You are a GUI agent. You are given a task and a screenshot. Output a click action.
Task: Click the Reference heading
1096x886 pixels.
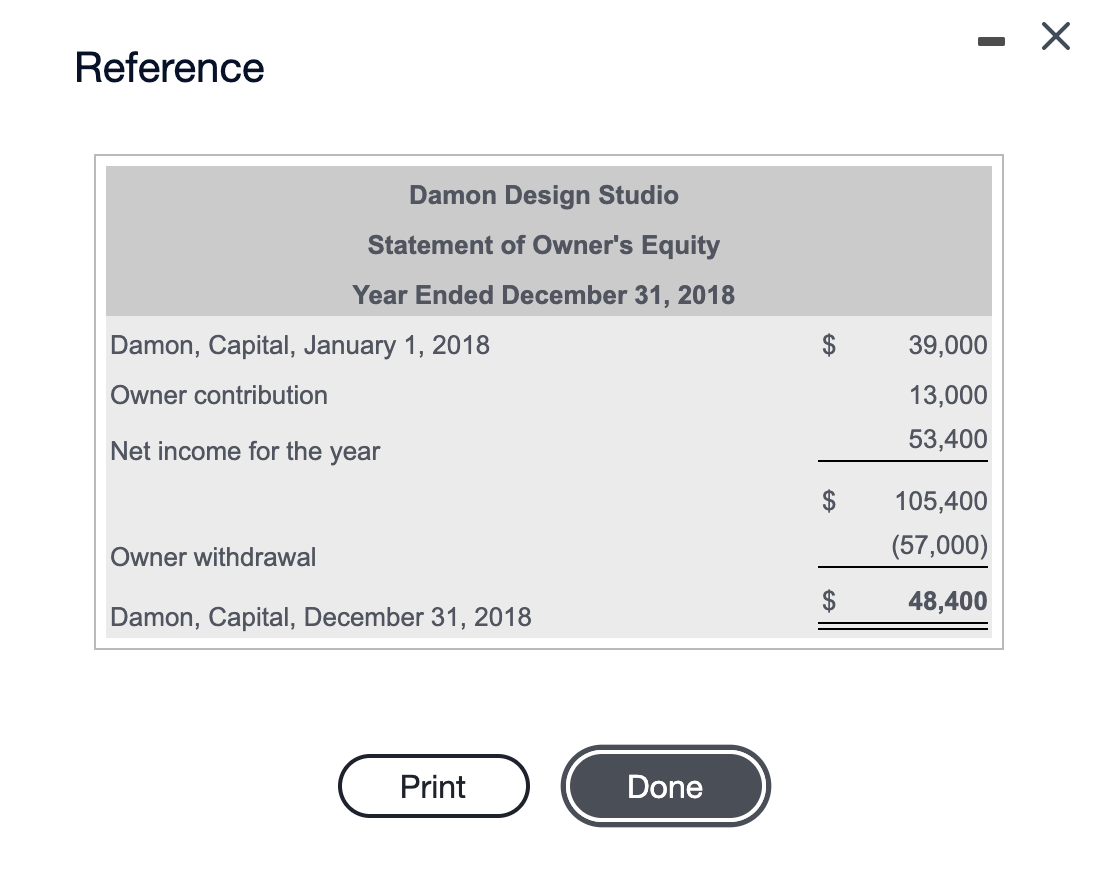(169, 67)
